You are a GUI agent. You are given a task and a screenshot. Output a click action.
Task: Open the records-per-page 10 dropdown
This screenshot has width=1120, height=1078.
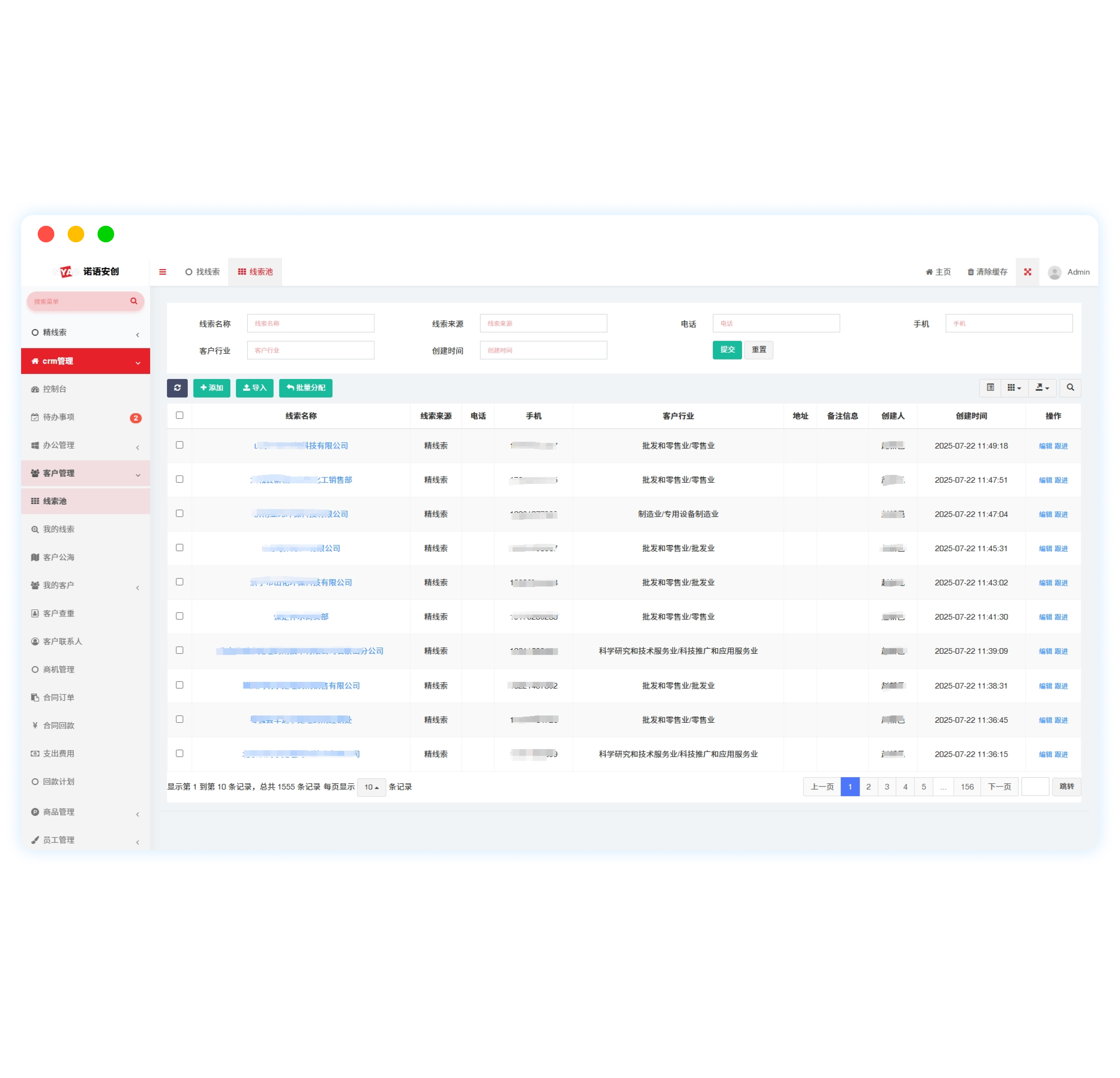click(371, 787)
